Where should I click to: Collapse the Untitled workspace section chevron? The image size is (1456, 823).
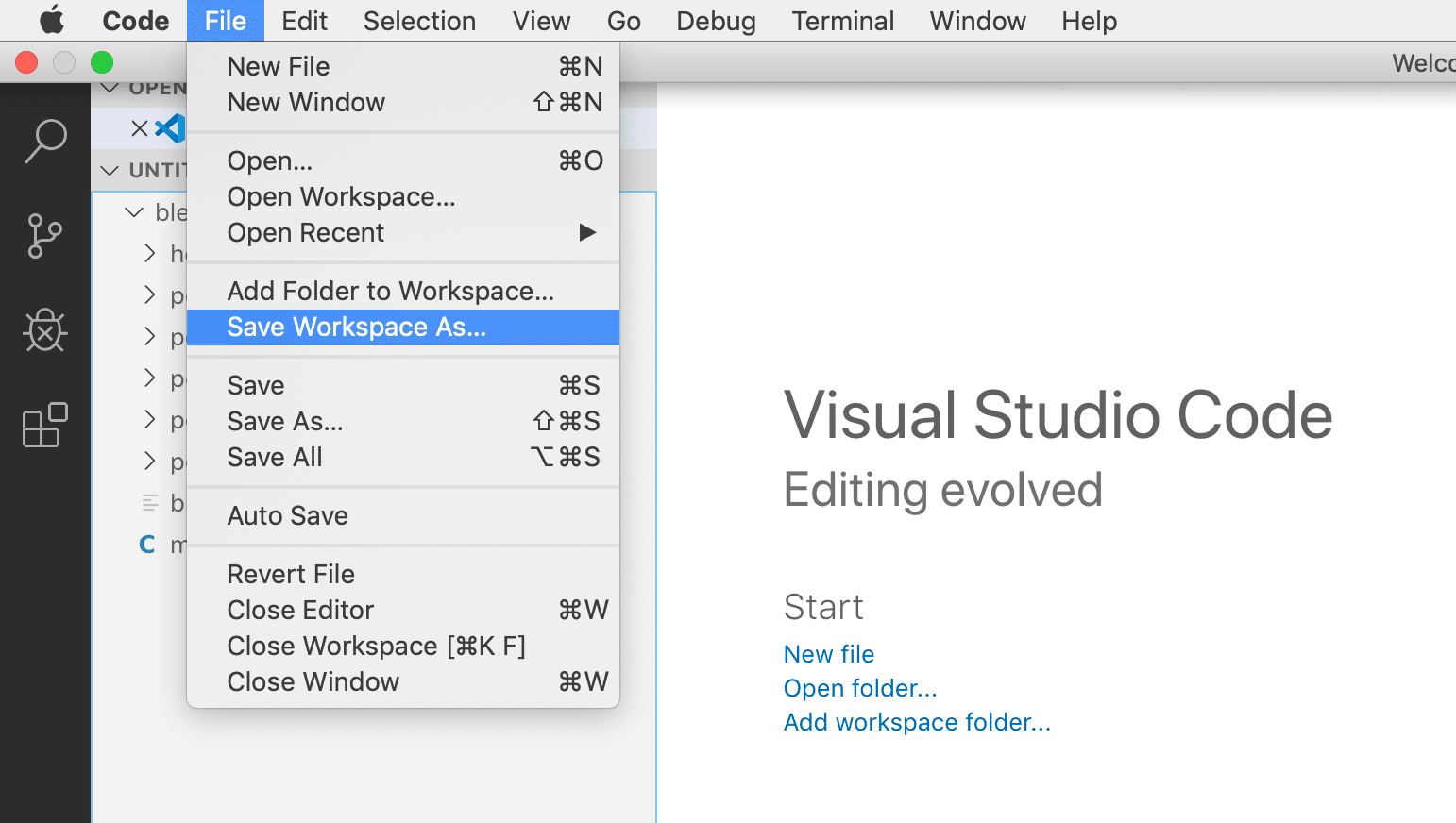[110, 171]
